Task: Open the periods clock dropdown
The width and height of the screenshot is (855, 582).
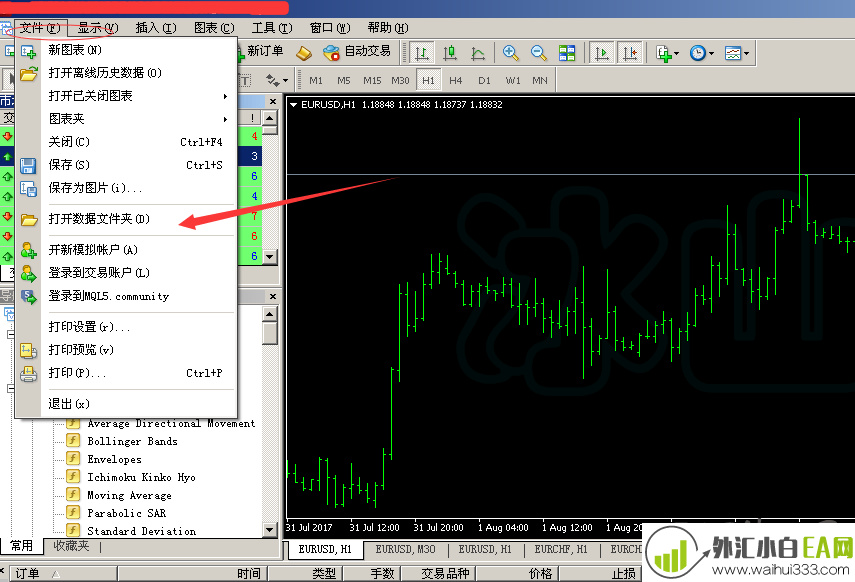Action: [701, 53]
